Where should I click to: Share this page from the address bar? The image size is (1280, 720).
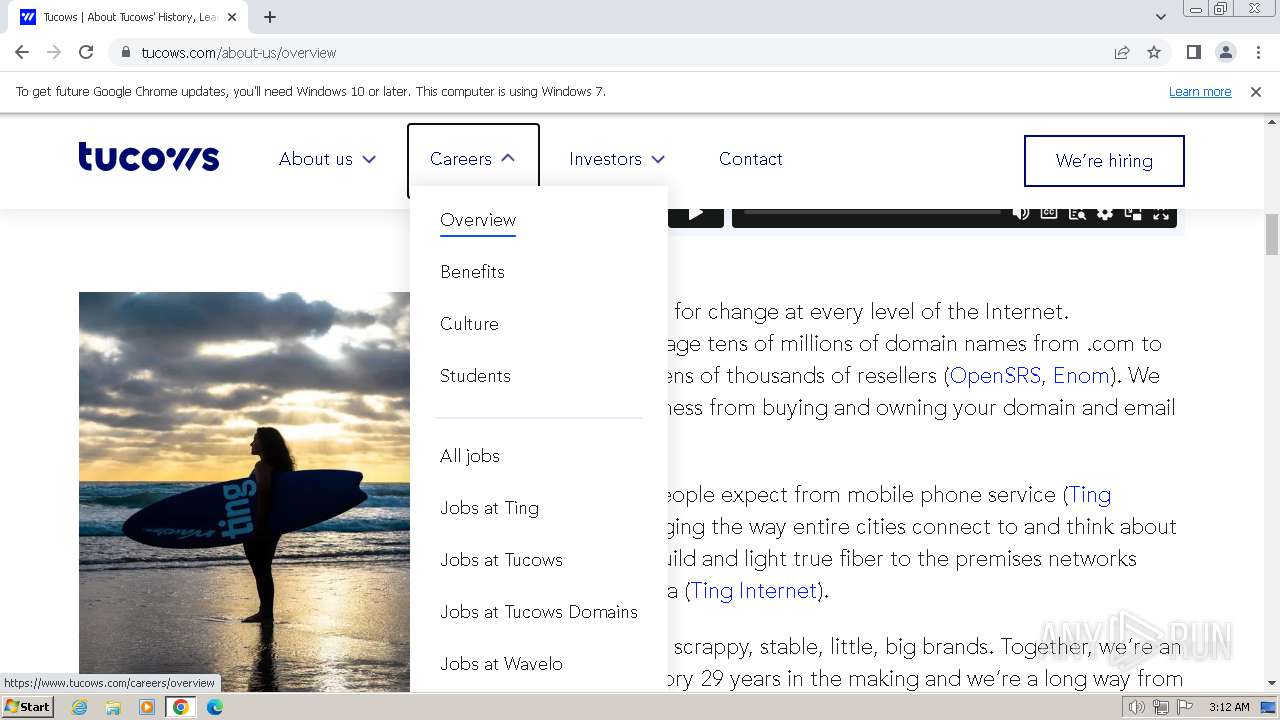(1122, 52)
